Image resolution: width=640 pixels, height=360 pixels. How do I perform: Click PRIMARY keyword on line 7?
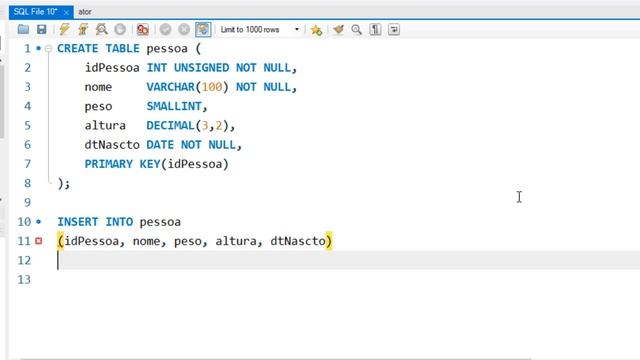click(x=109, y=164)
